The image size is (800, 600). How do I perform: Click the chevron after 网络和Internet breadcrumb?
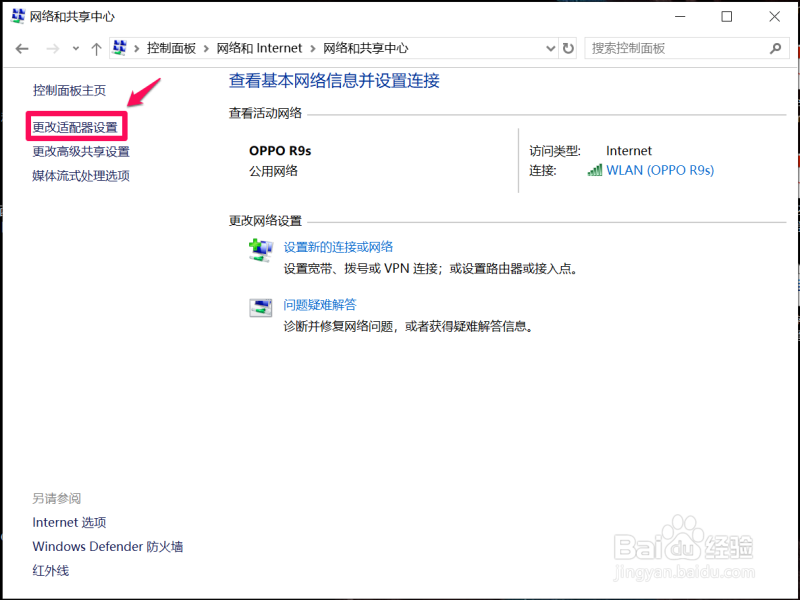310,48
